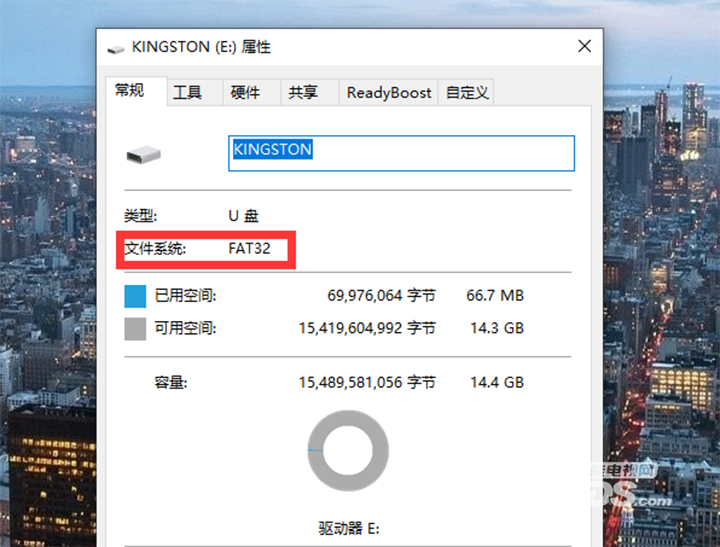Screen dimensions: 720x547
Task: Click the drive icon in the title bar
Action: [117, 47]
